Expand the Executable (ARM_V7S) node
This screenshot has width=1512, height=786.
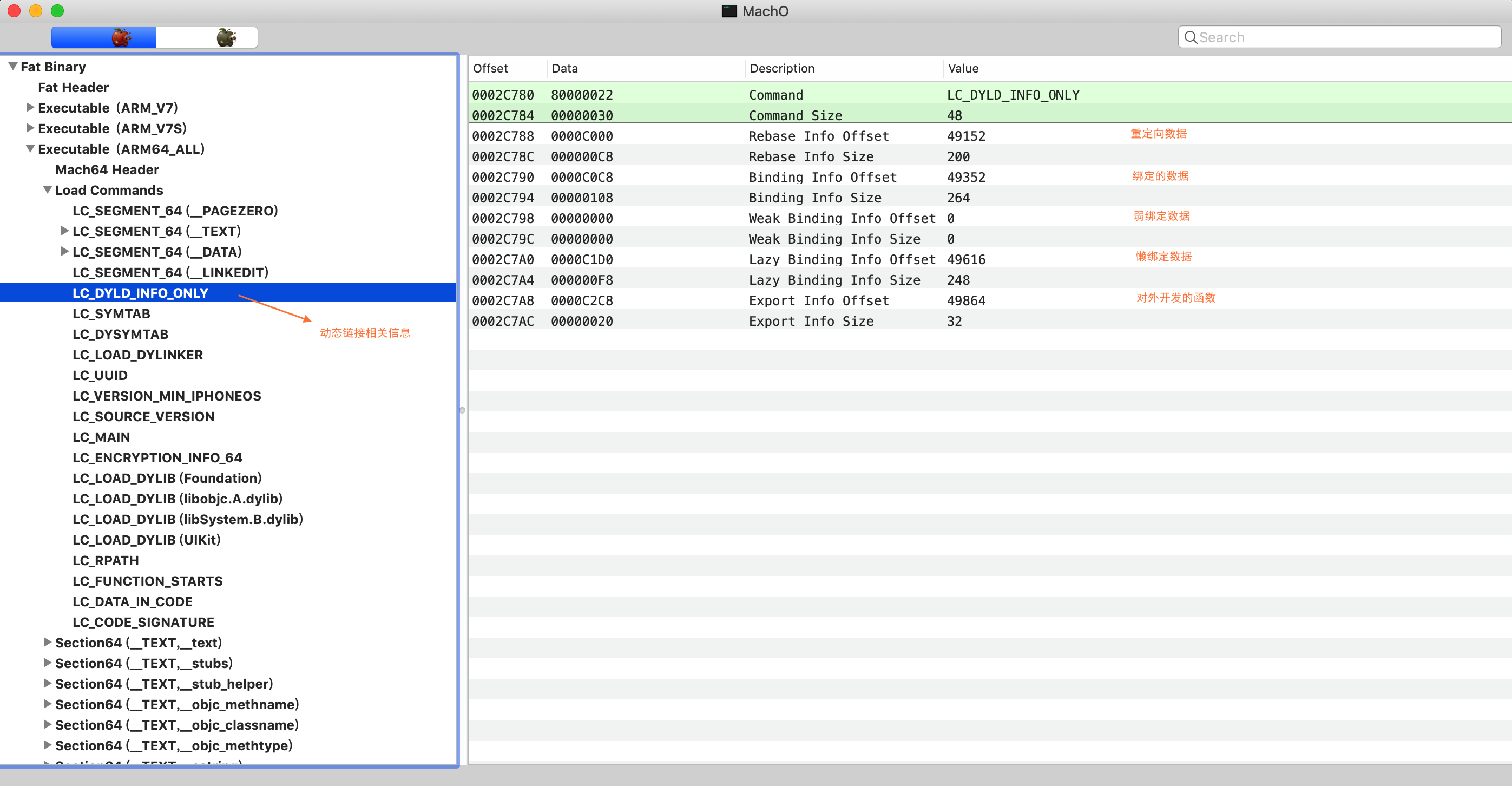(30, 128)
